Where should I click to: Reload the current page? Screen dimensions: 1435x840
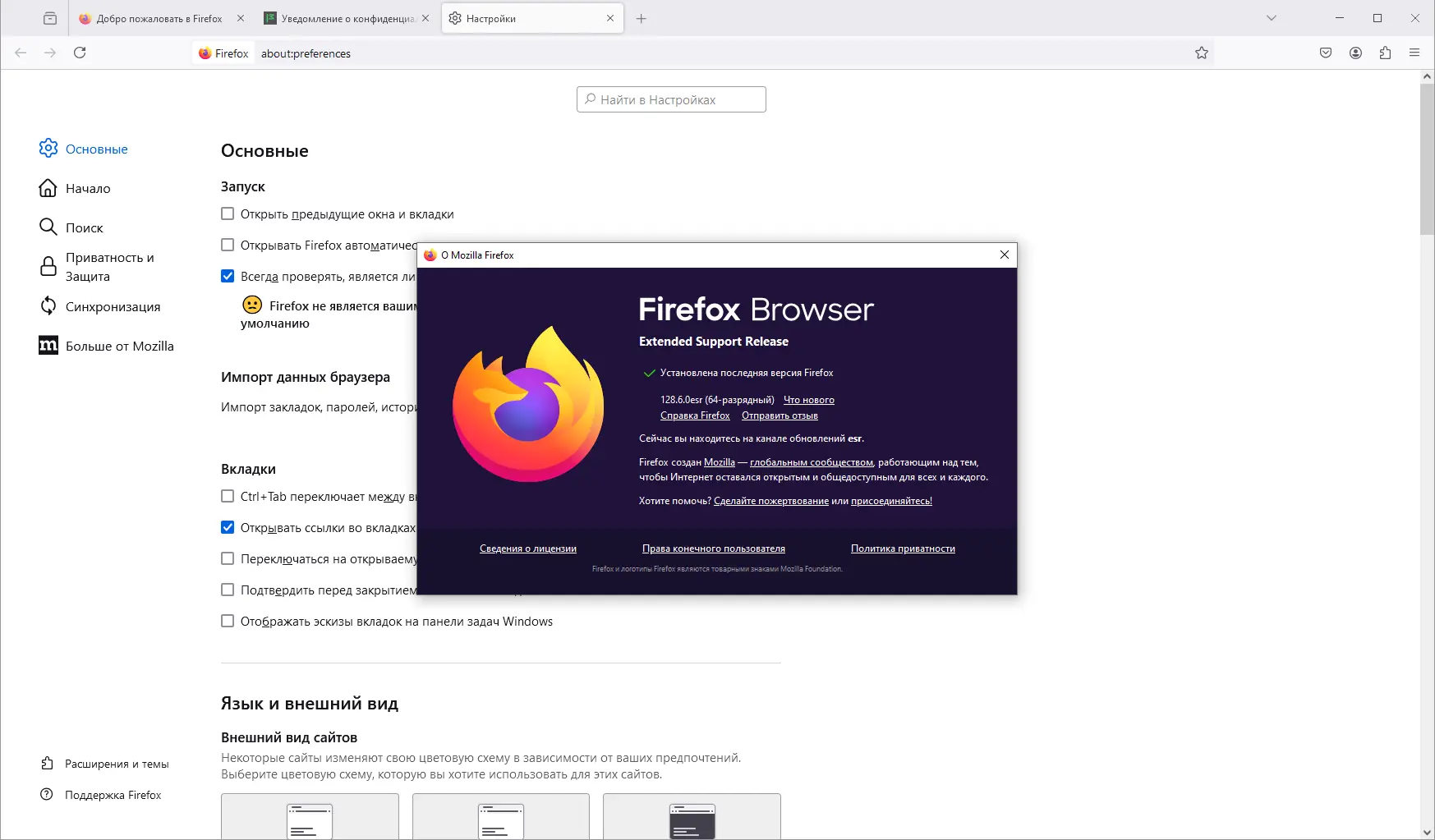(x=80, y=53)
